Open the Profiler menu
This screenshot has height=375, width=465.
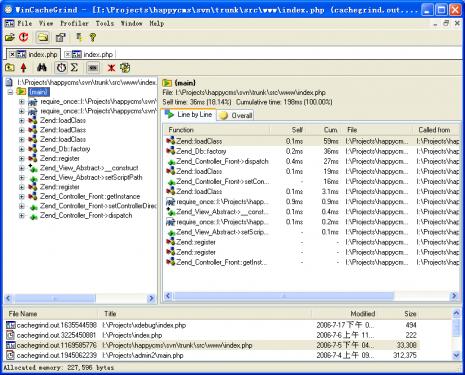pos(74,23)
